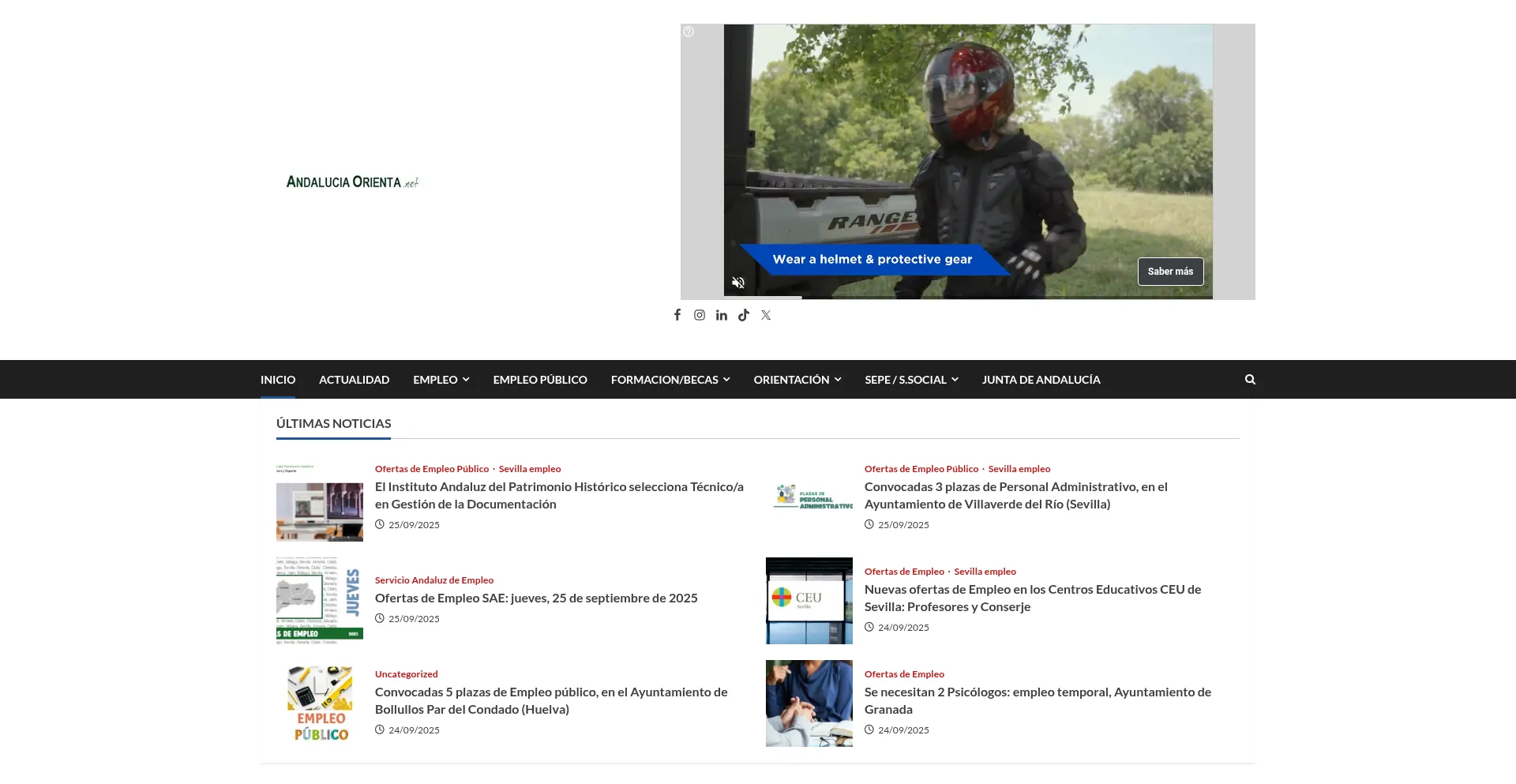Screen dimensions: 1516x784
Task: Click 25/09/2025 date under Patrimonio Histórico article
Action: click(414, 525)
